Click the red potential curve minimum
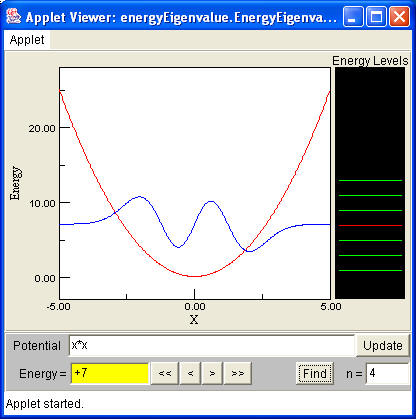 (x=195, y=276)
